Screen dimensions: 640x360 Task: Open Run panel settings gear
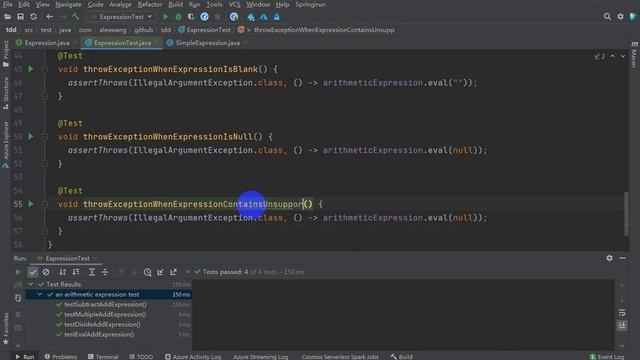609,258
